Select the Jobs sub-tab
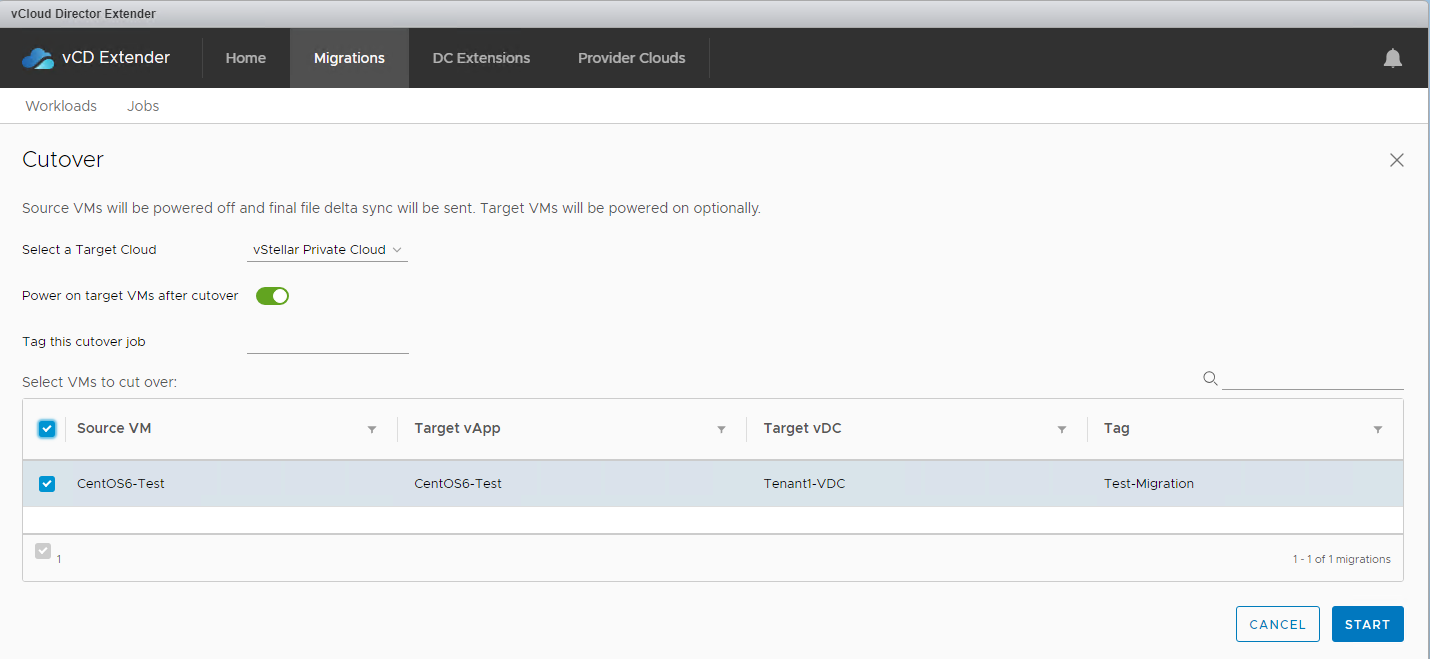The height and width of the screenshot is (659, 1430). pos(143,106)
